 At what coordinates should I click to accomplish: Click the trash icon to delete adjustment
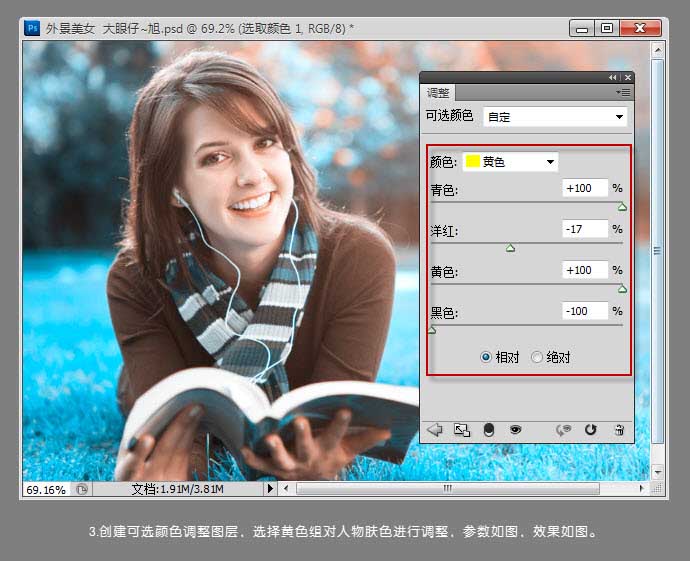pyautogui.click(x=619, y=430)
